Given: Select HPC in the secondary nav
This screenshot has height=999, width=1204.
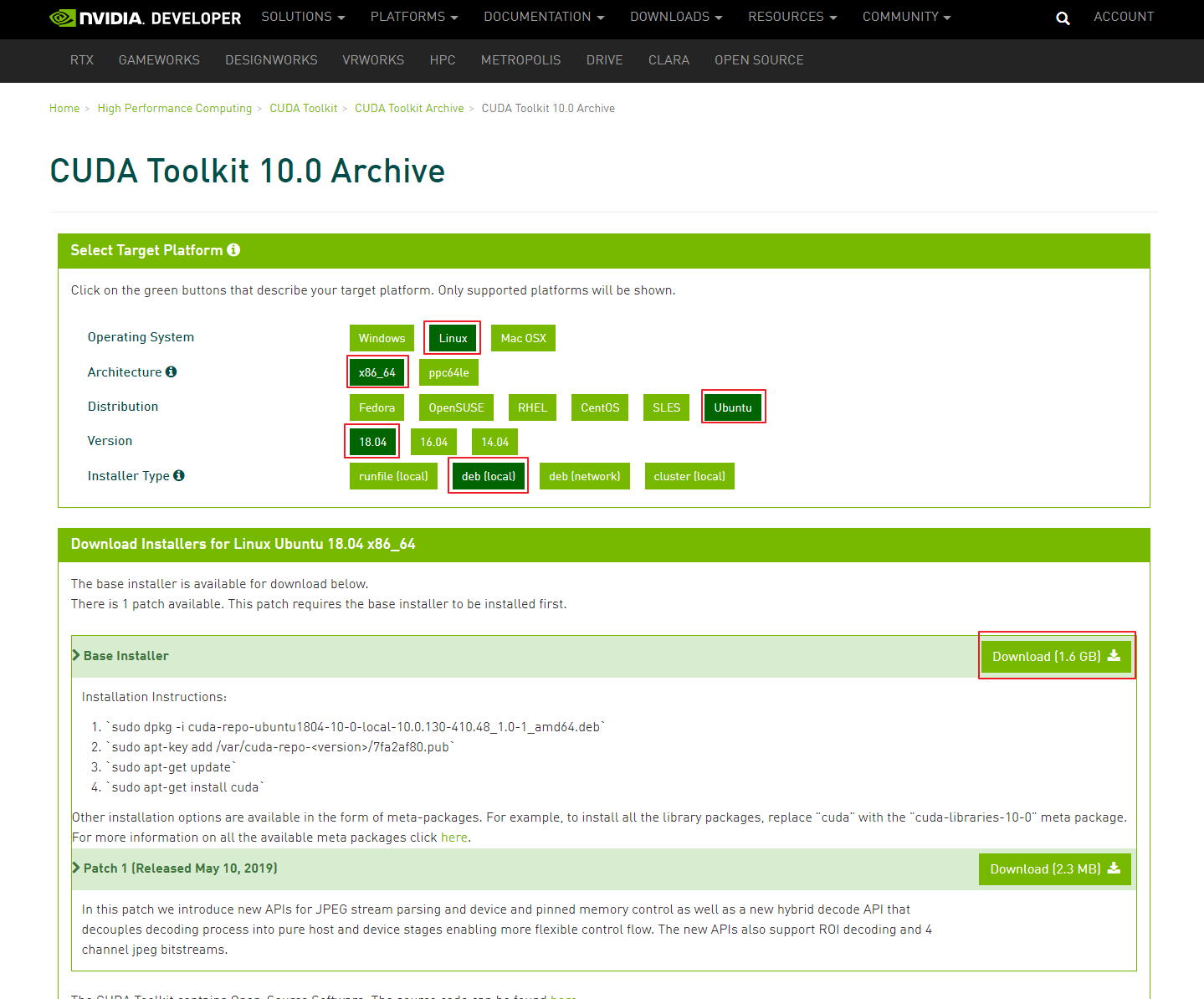Looking at the screenshot, I should 443,60.
